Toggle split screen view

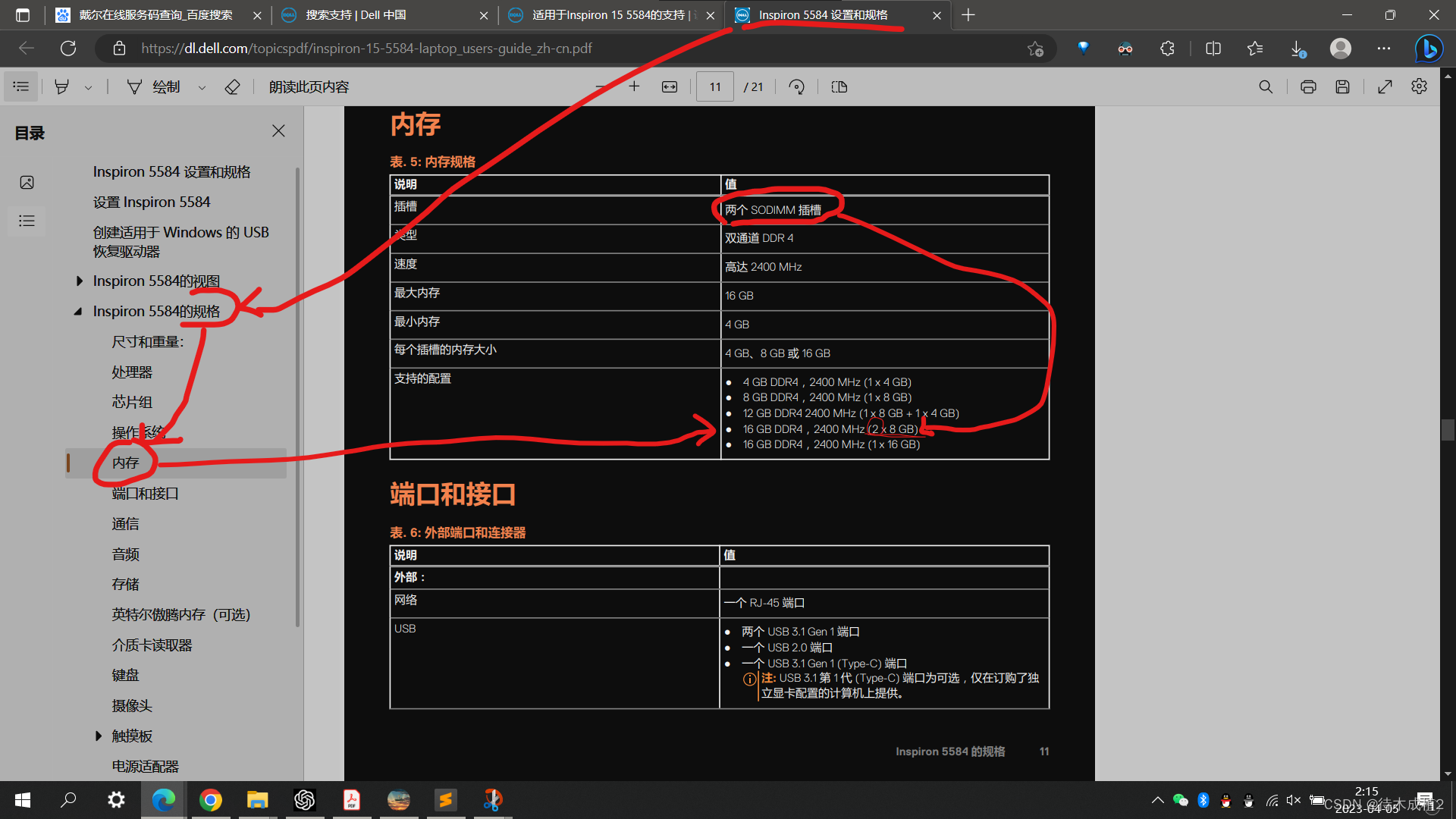1213,49
